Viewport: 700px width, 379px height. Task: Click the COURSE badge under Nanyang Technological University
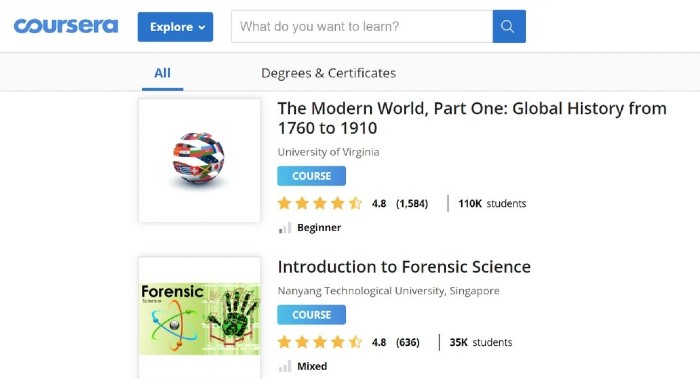pyautogui.click(x=311, y=315)
